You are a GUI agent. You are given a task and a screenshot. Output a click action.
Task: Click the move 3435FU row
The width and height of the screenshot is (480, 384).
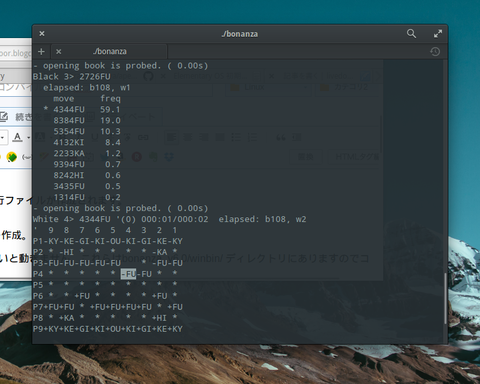click(87, 186)
